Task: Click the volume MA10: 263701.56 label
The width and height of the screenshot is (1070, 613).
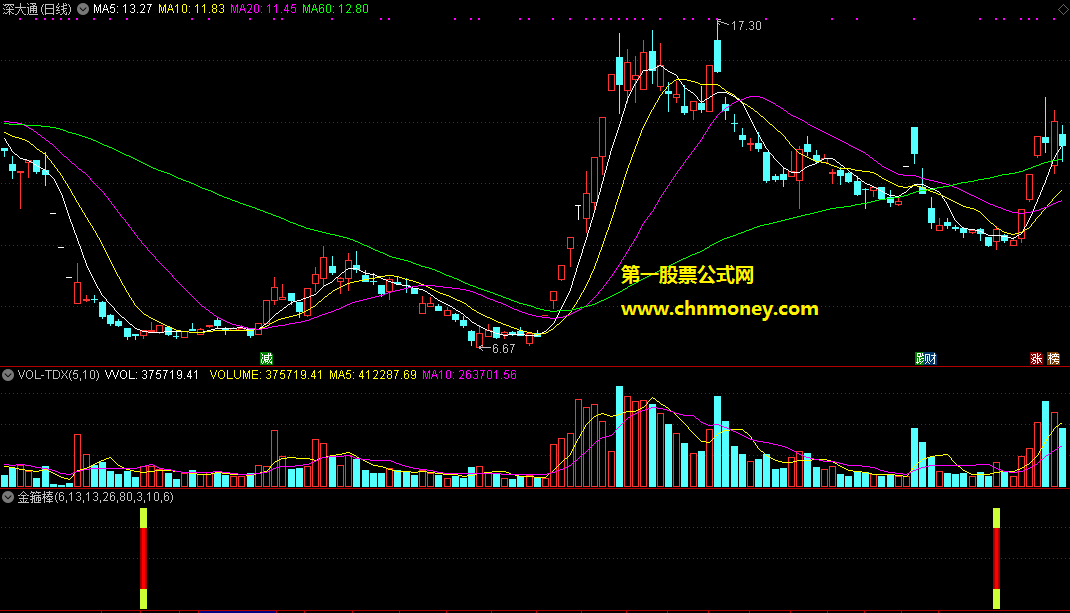Action: (469, 375)
